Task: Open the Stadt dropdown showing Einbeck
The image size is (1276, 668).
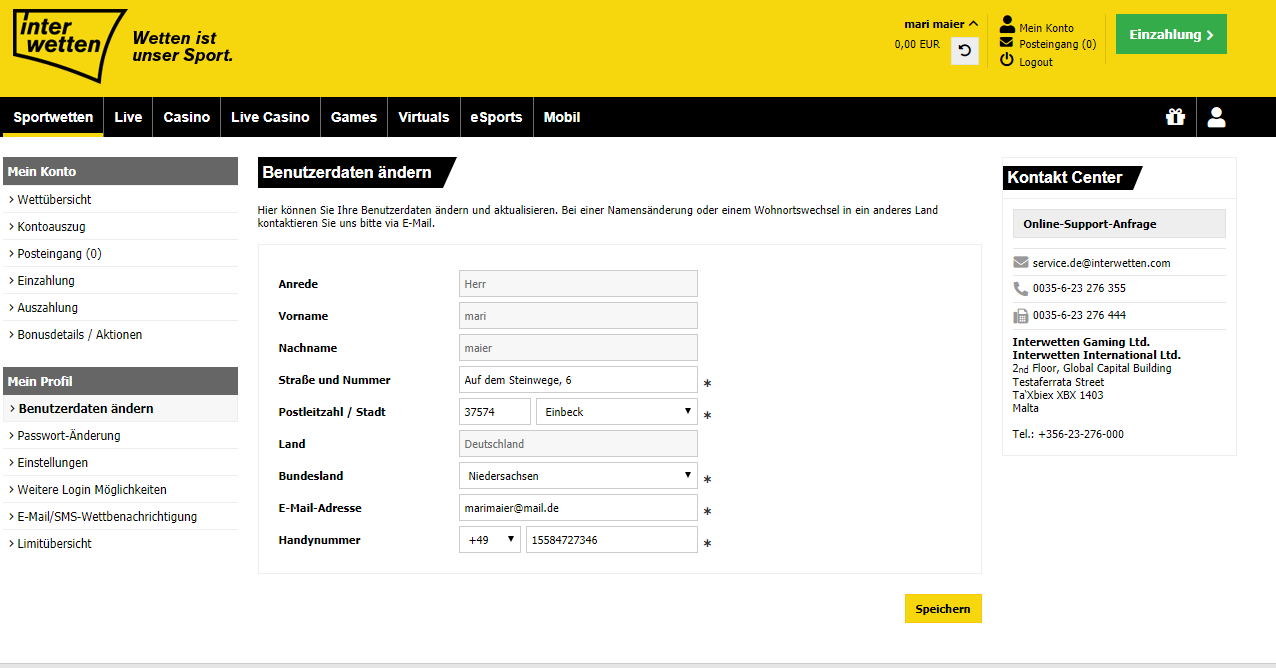Action: (x=617, y=412)
